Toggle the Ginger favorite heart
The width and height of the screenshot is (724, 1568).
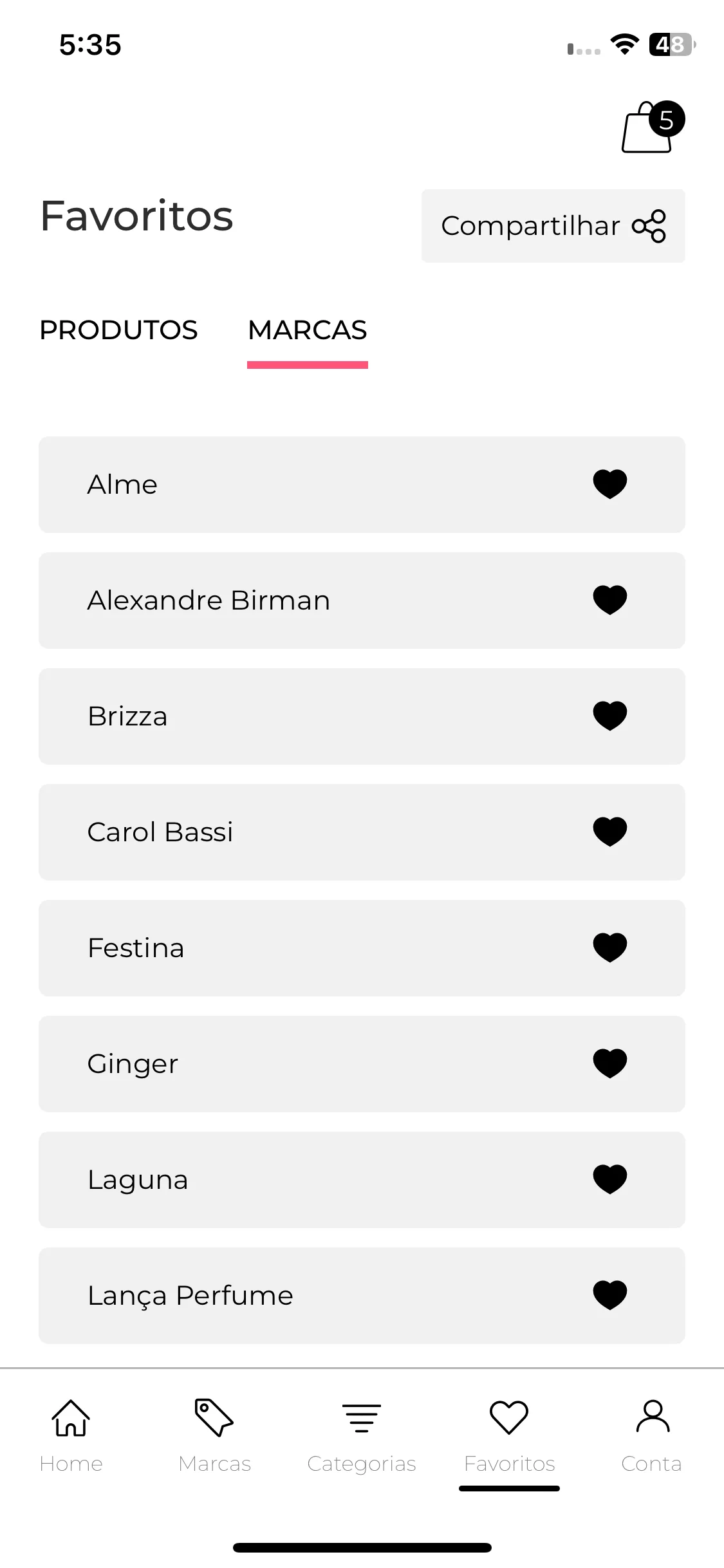609,1063
